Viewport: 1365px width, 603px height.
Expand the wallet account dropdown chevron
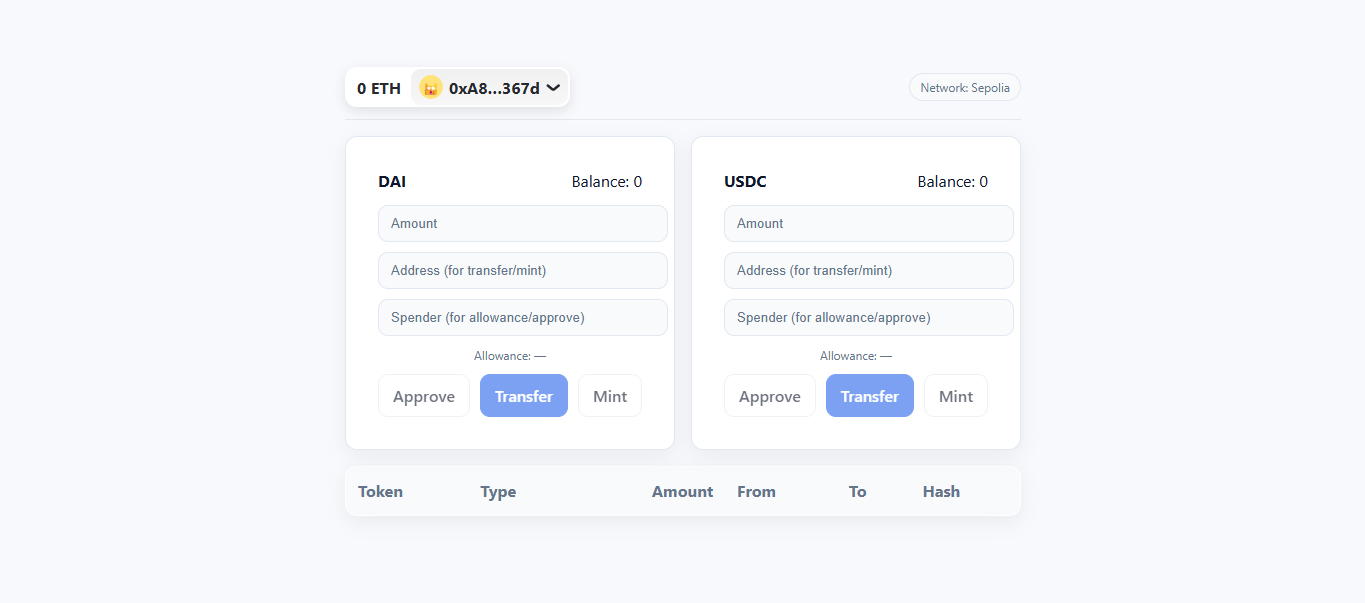click(553, 88)
